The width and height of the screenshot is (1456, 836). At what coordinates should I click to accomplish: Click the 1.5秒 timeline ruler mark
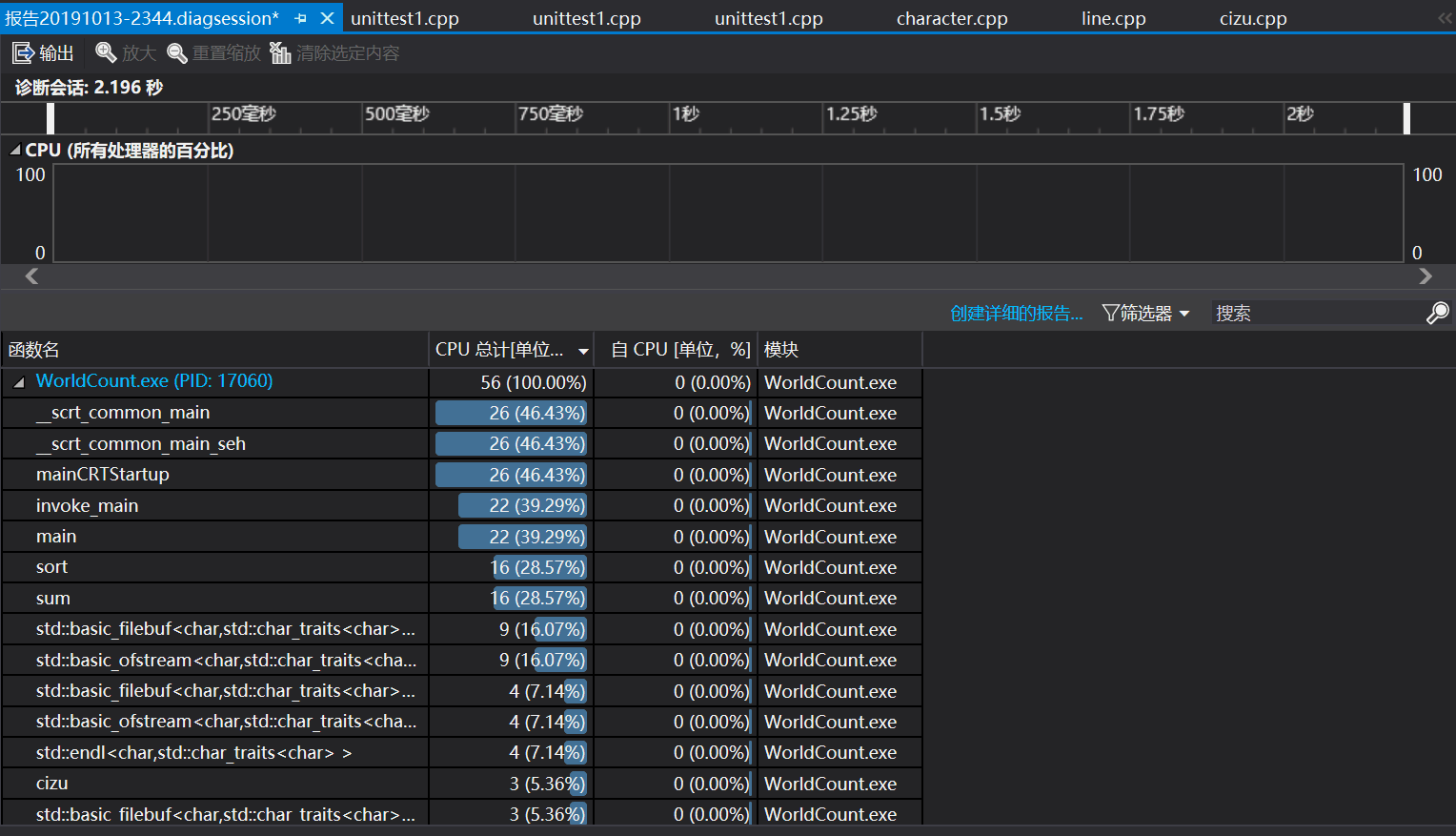[1001, 113]
